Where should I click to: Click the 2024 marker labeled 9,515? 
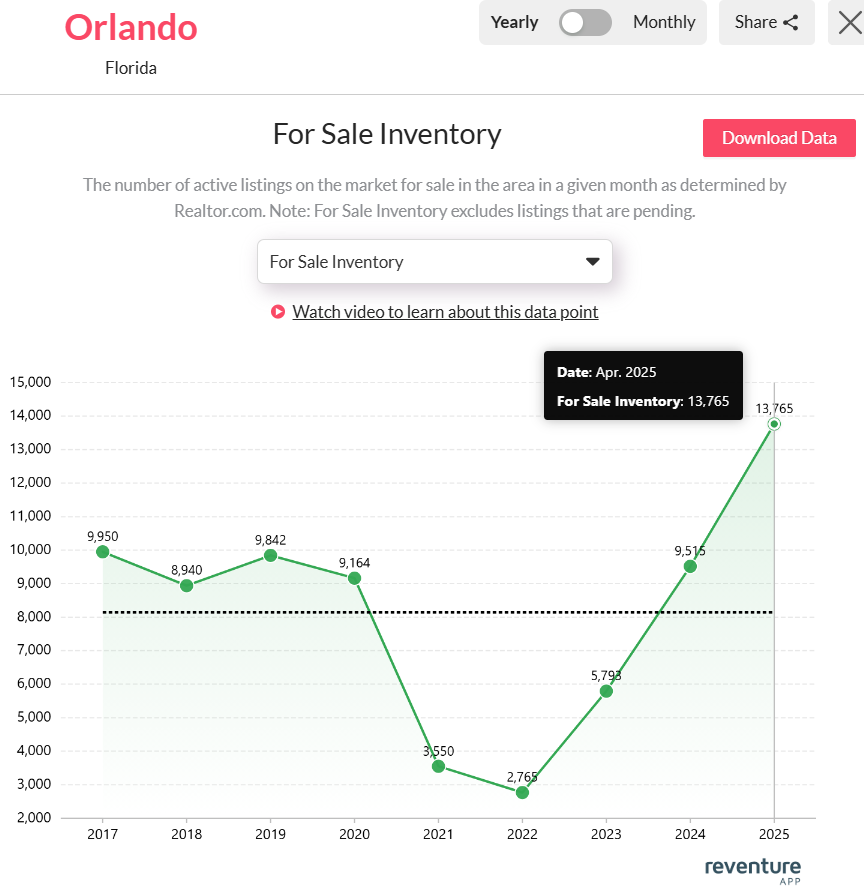click(690, 566)
